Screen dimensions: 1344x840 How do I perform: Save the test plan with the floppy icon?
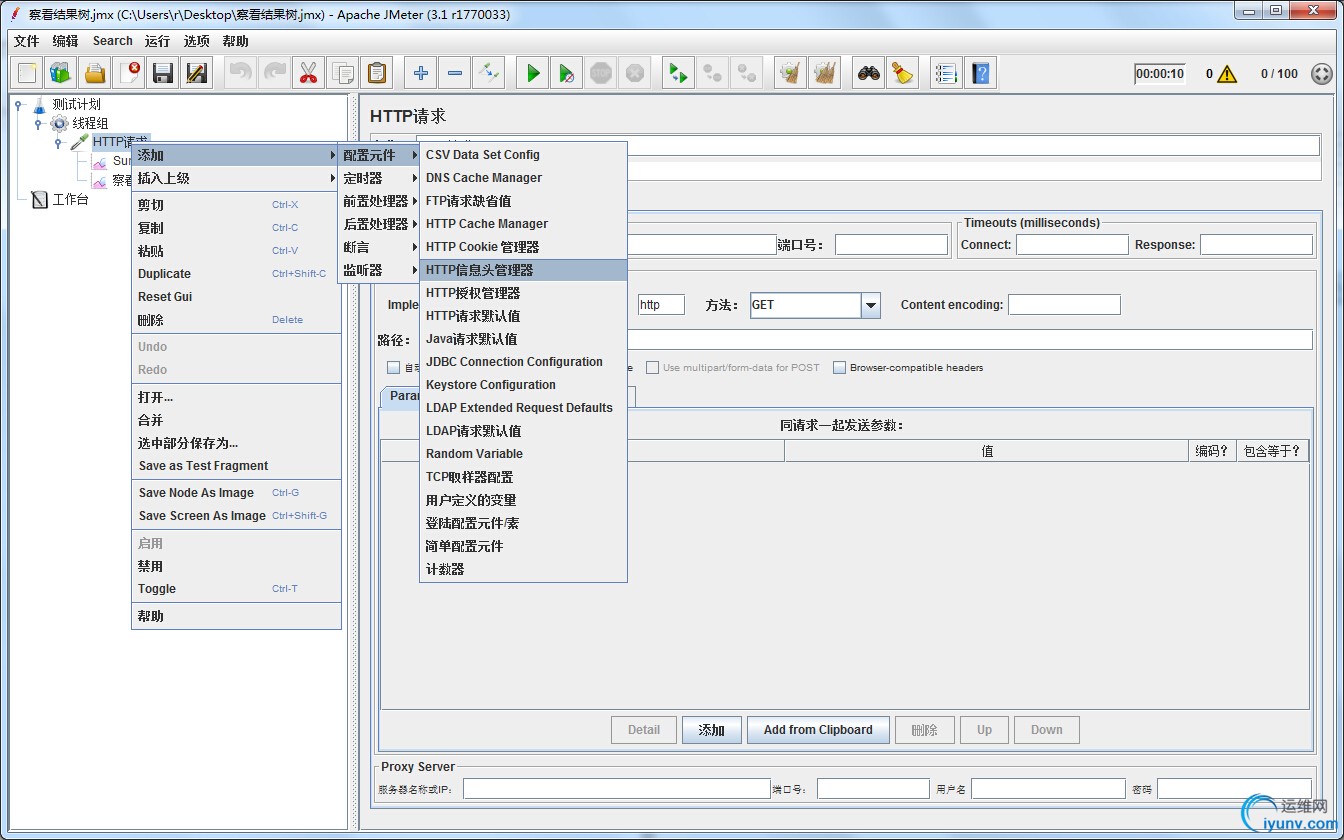click(x=163, y=73)
